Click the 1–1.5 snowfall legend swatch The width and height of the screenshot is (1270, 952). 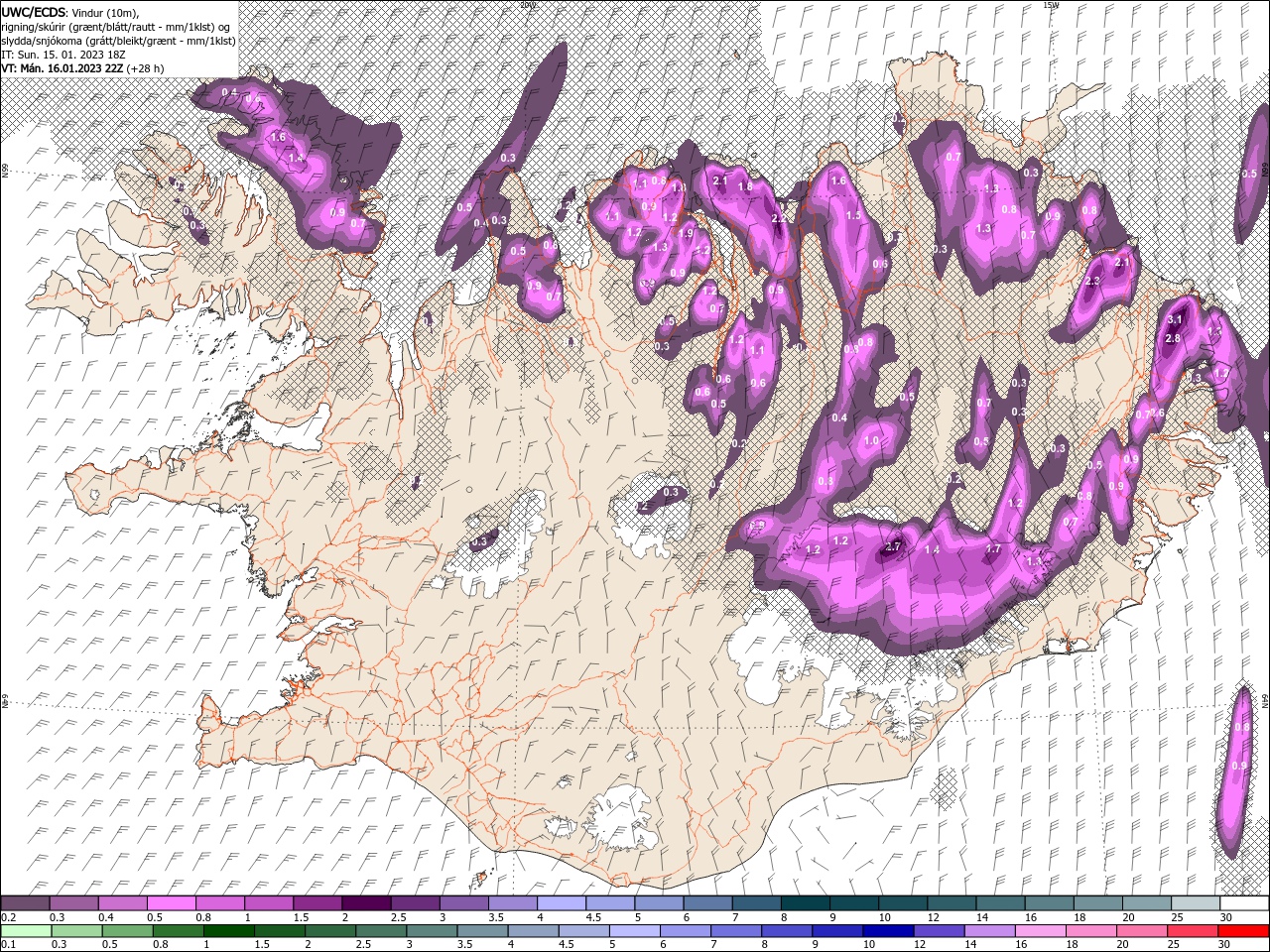(268, 903)
